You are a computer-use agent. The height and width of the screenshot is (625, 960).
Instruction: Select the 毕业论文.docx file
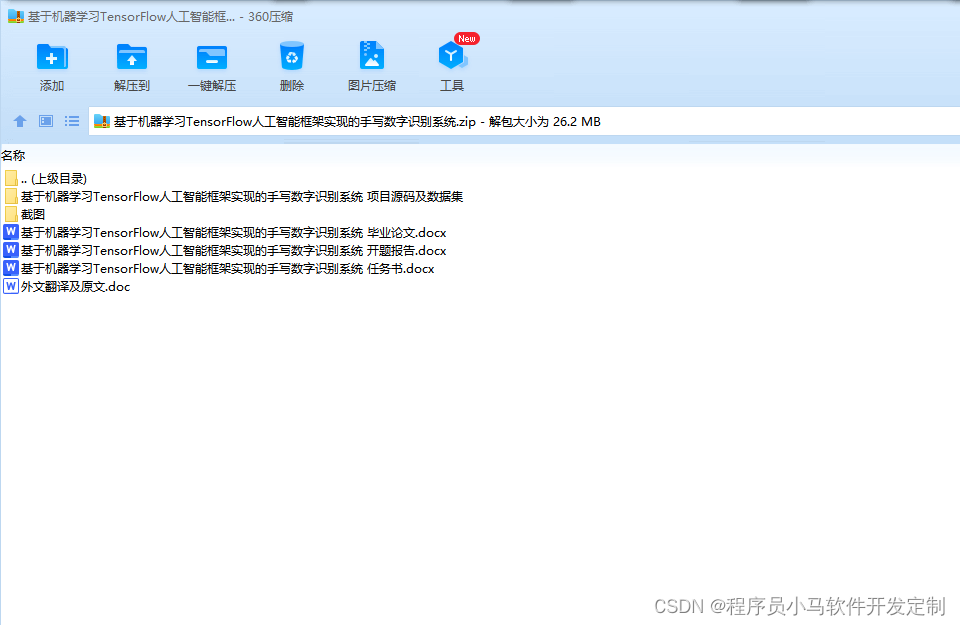click(225, 233)
